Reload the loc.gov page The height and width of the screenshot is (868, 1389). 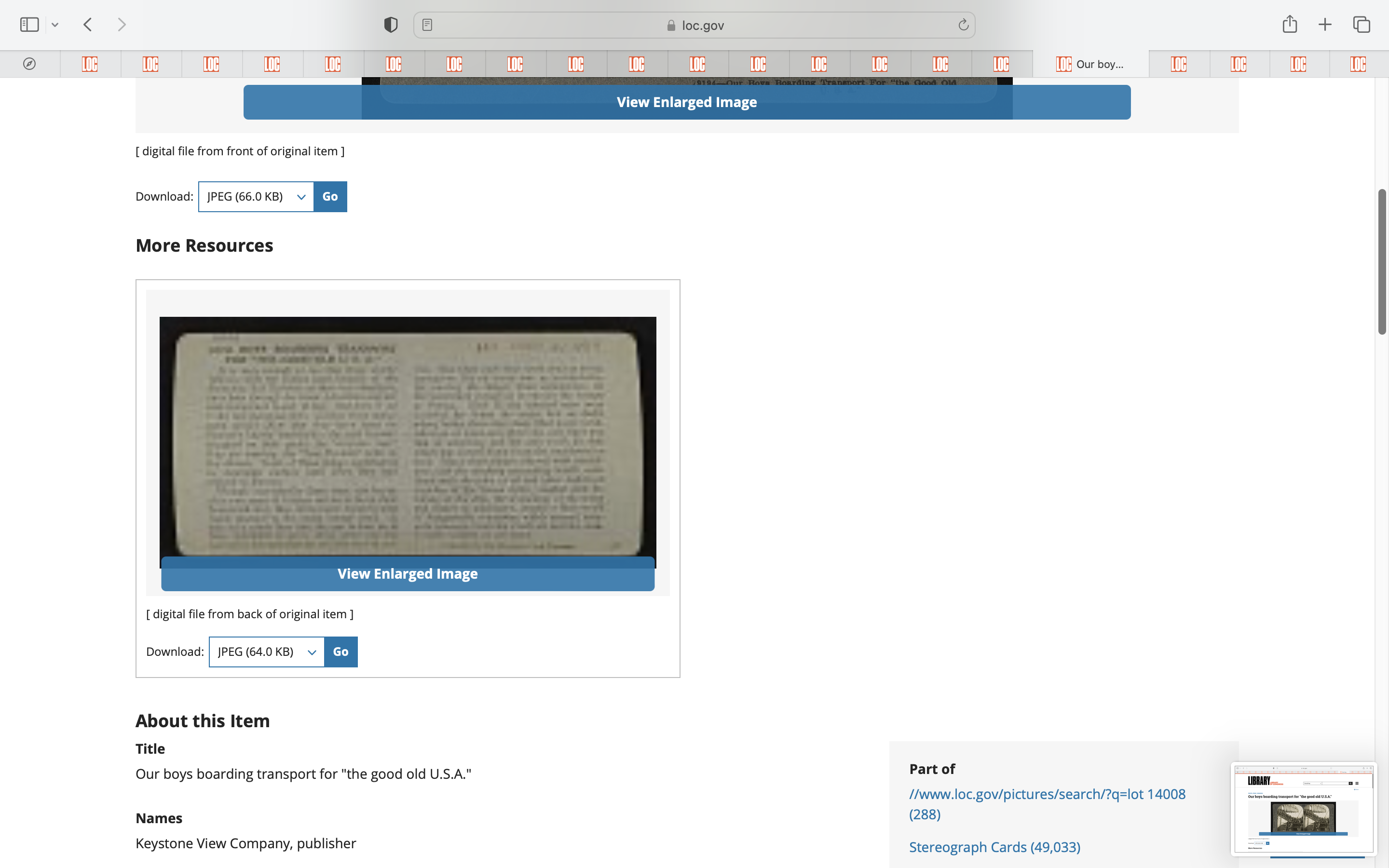pyautogui.click(x=963, y=25)
